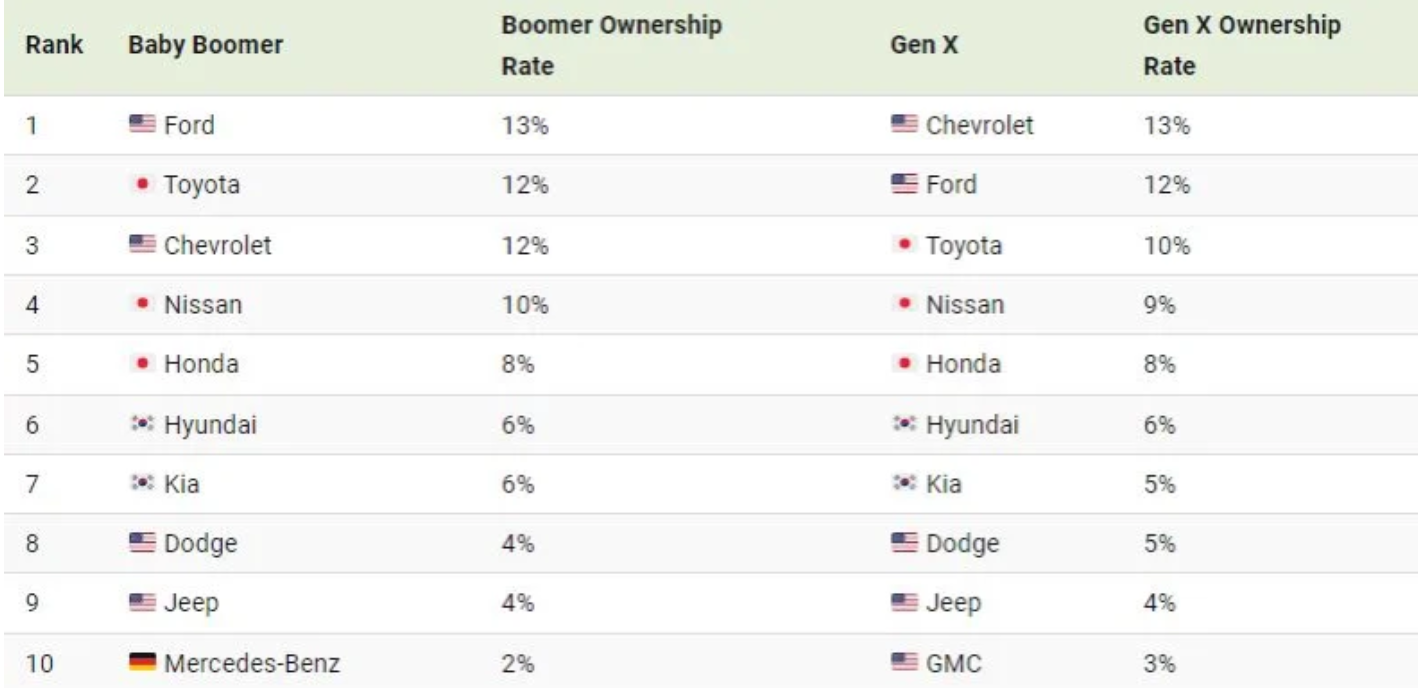The height and width of the screenshot is (688, 1418).
Task: Click the US flag beside Gen X Chevrolet
Action: pyautogui.click(x=904, y=125)
